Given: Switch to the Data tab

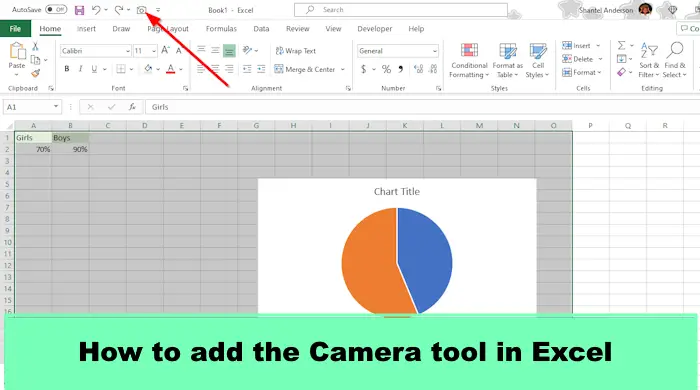Looking at the screenshot, I should 261,29.
